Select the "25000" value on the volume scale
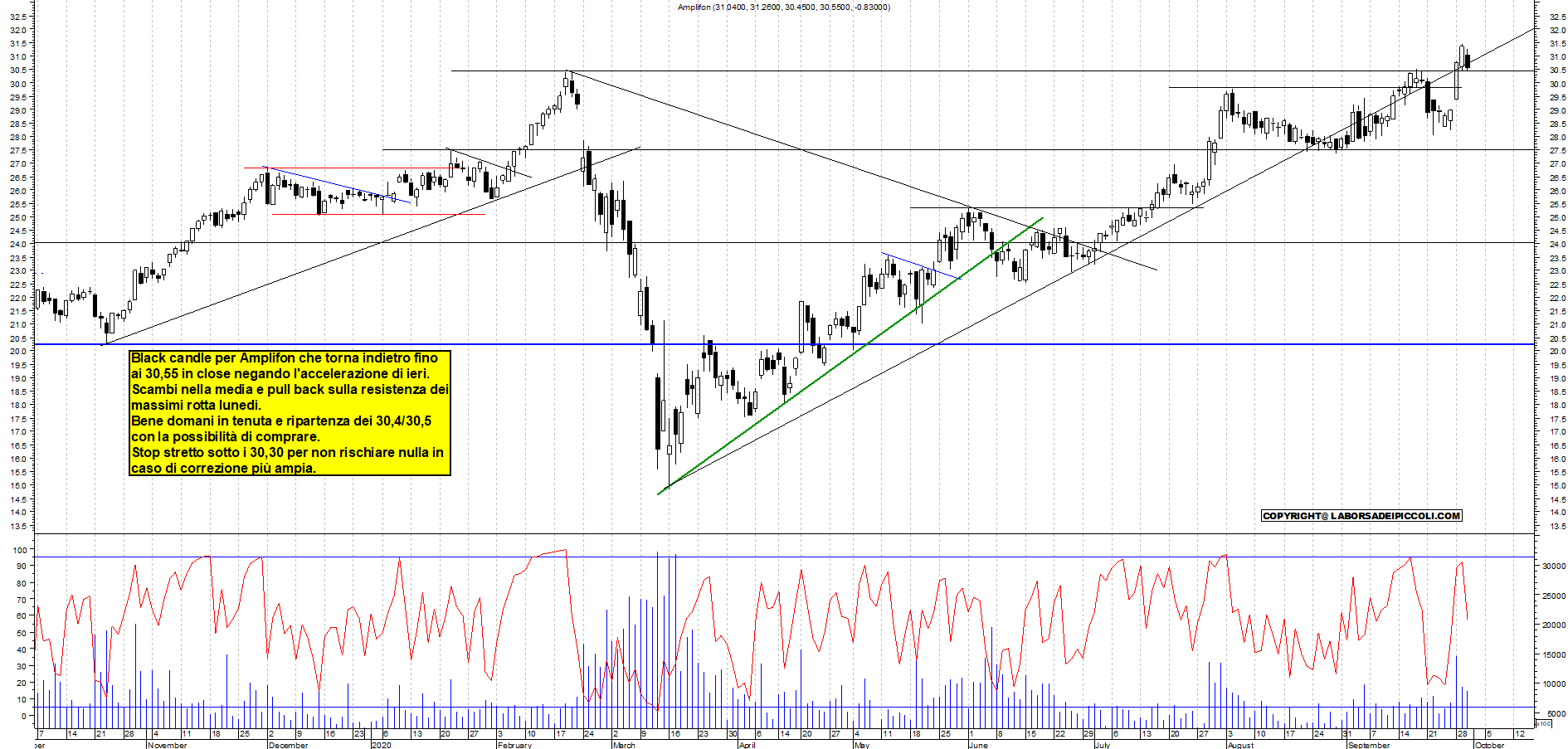This screenshot has width=1568, height=749. click(1553, 596)
